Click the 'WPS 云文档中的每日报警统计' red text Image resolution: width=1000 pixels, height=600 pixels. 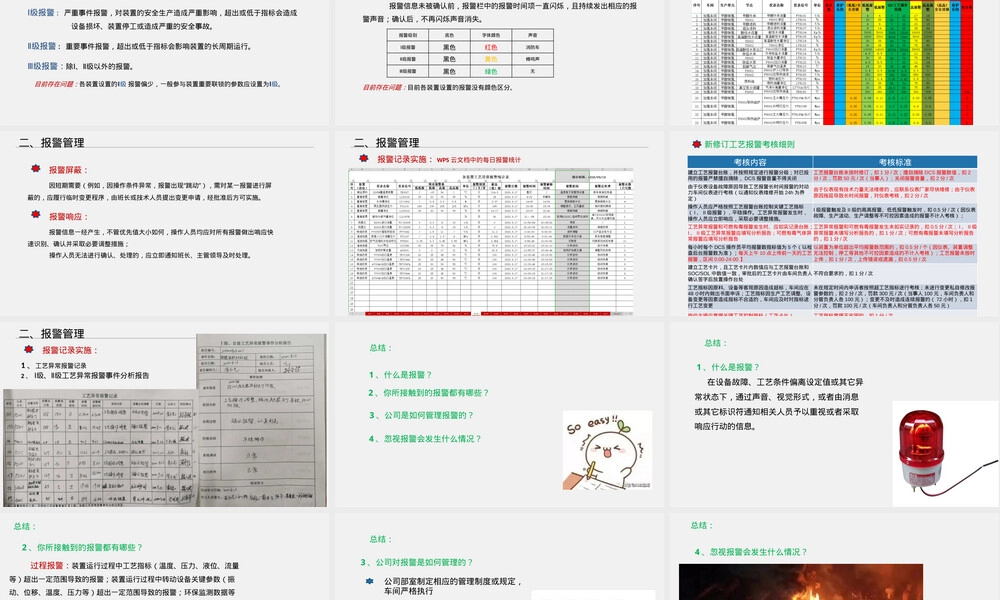pos(479,160)
